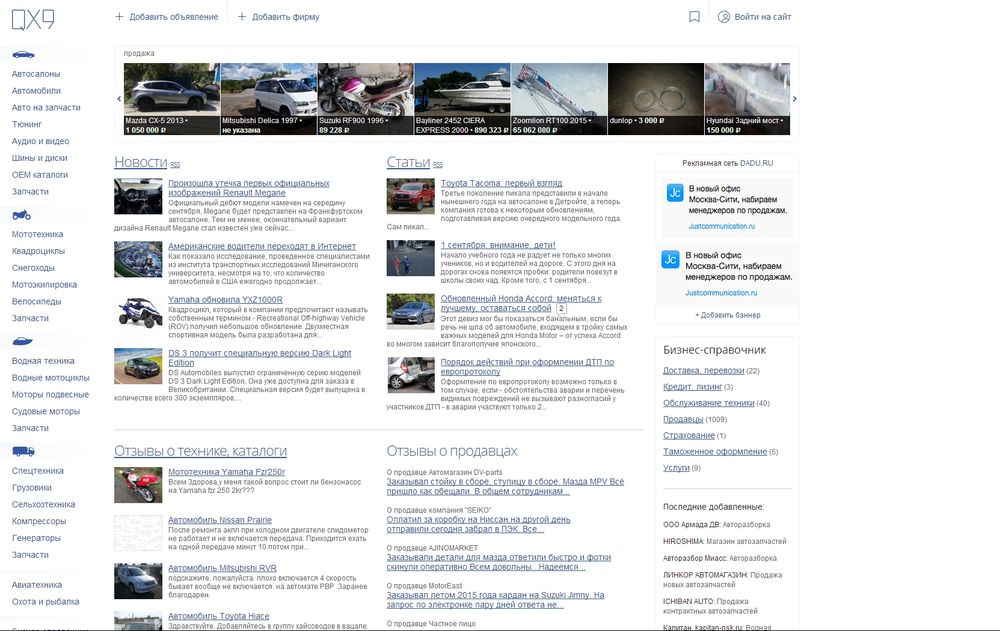Open Автомобиль Mitsubishi RVR review
Image resolution: width=1000 pixels, height=631 pixels.
[x=223, y=568]
